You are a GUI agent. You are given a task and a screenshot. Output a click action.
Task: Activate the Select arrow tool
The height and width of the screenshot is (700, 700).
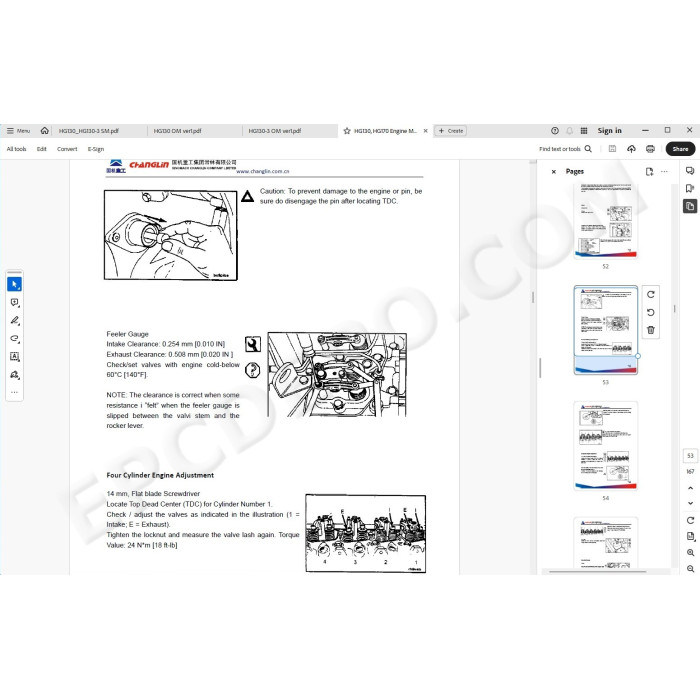15,284
